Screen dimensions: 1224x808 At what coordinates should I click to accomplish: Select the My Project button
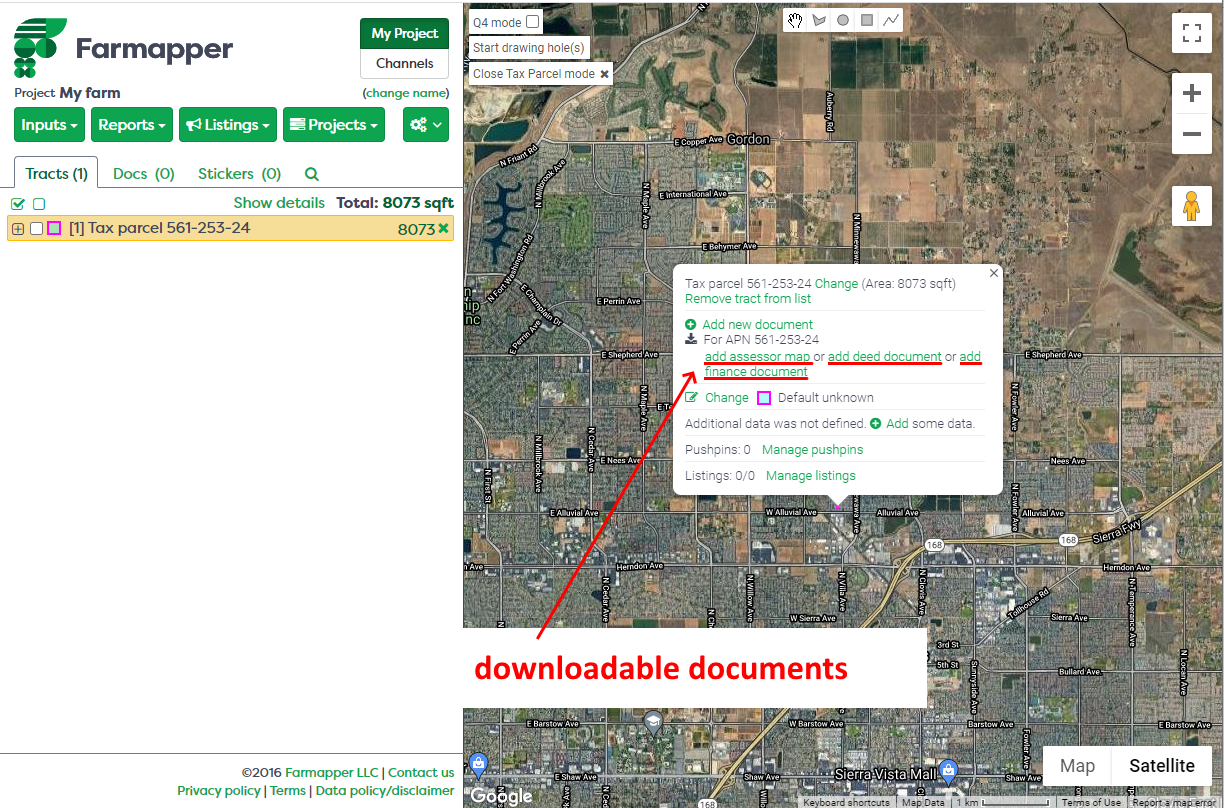(x=404, y=33)
